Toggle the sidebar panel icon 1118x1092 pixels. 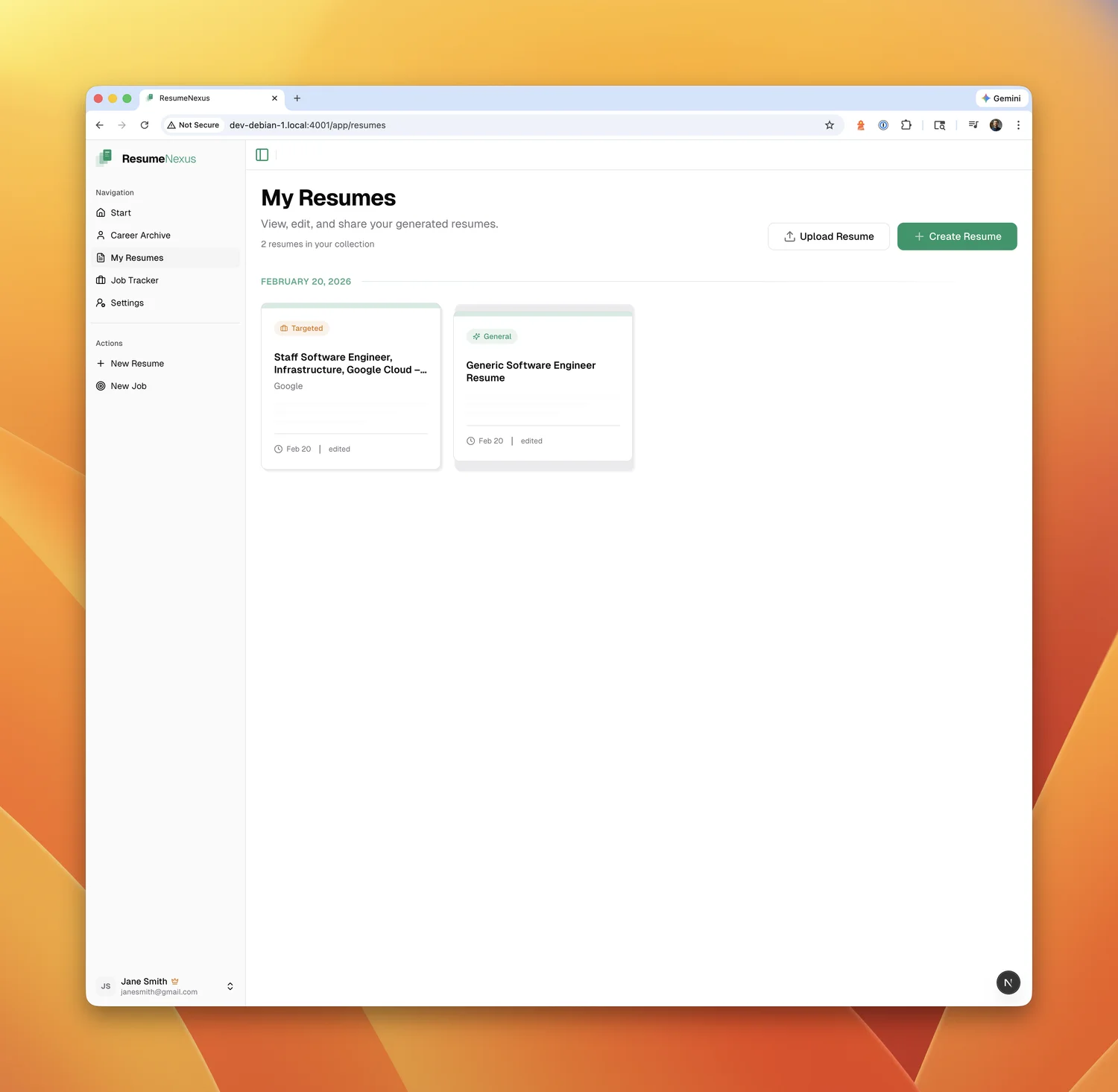coord(262,155)
